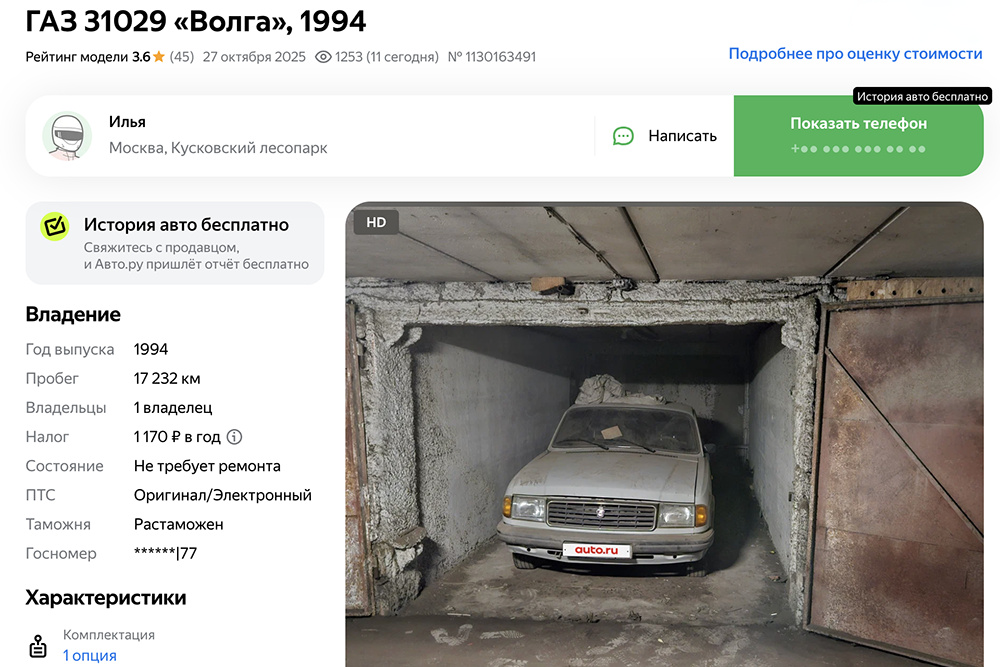Click the Показать телефон button

click(858, 136)
